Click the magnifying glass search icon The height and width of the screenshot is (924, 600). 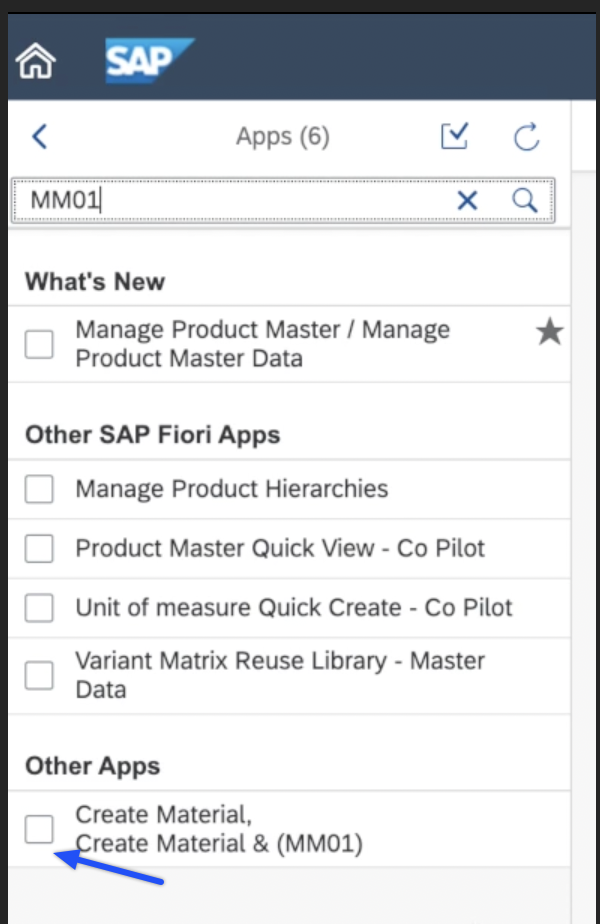click(x=525, y=200)
